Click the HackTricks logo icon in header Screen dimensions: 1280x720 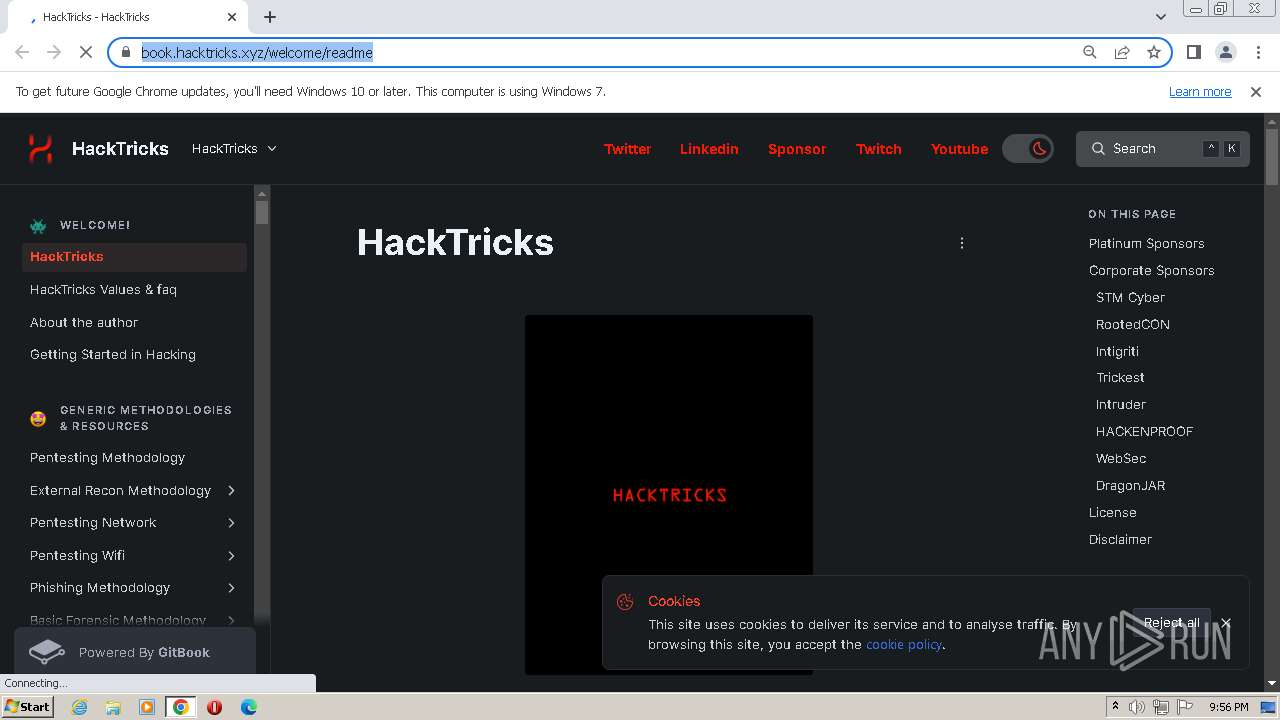40,148
